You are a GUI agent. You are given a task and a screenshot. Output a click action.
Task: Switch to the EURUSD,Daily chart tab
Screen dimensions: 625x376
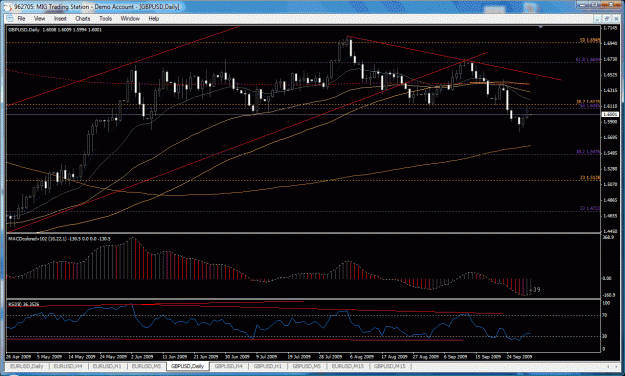point(27,366)
